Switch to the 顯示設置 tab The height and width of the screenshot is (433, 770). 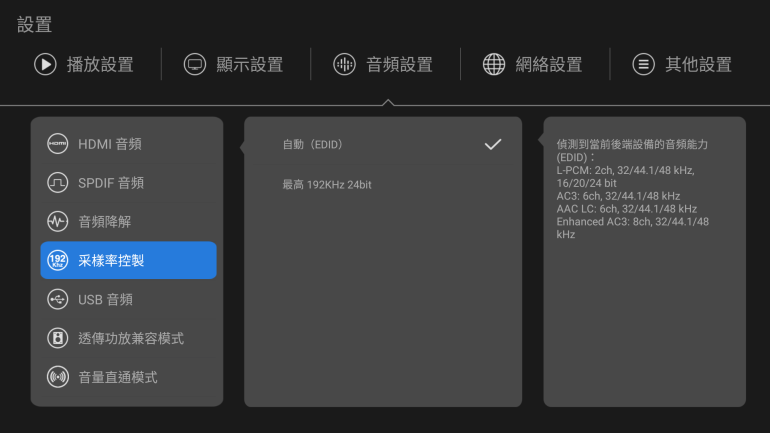tap(234, 64)
